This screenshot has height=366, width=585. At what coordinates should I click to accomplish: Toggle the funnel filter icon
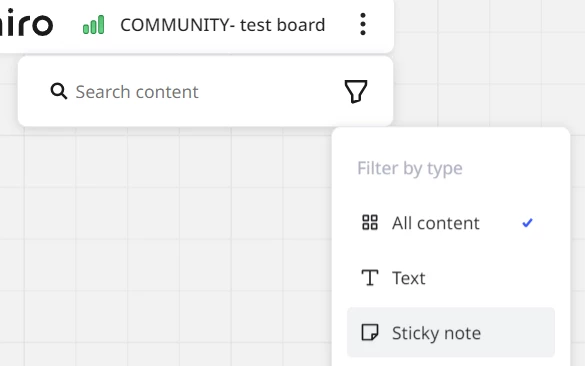coord(356,91)
